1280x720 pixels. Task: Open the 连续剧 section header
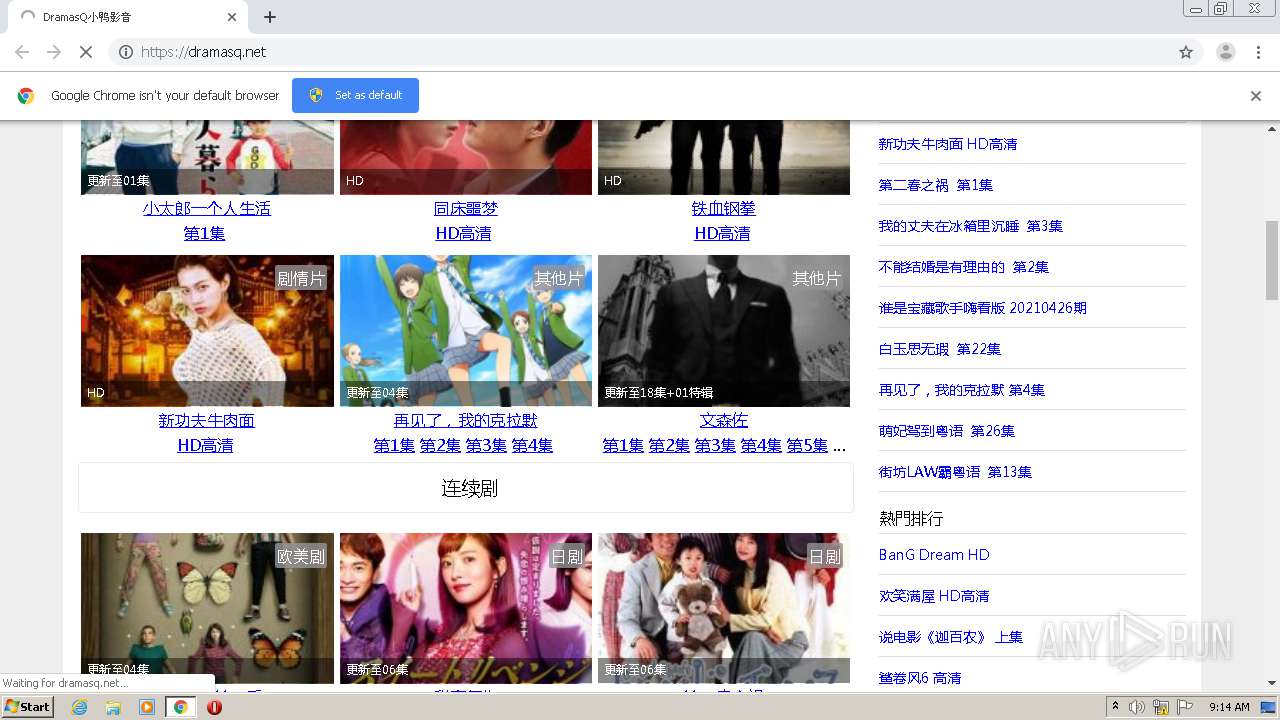pos(466,488)
